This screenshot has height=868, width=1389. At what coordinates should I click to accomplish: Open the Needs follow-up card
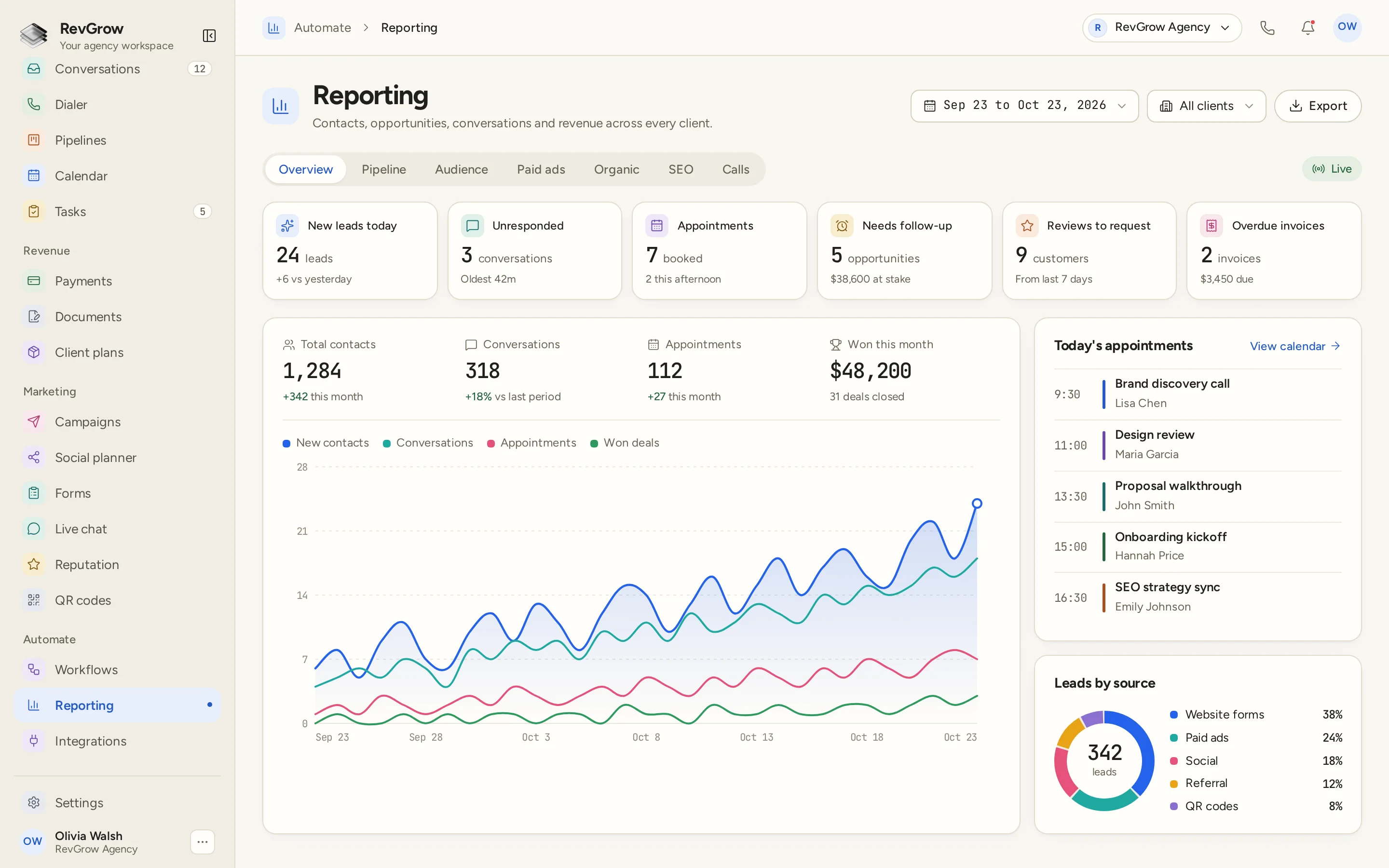(x=904, y=250)
